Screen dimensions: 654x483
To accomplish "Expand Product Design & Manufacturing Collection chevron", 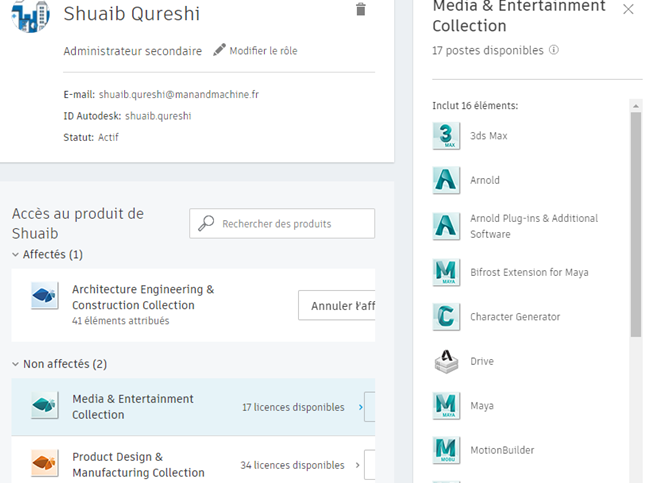I will 357,465.
